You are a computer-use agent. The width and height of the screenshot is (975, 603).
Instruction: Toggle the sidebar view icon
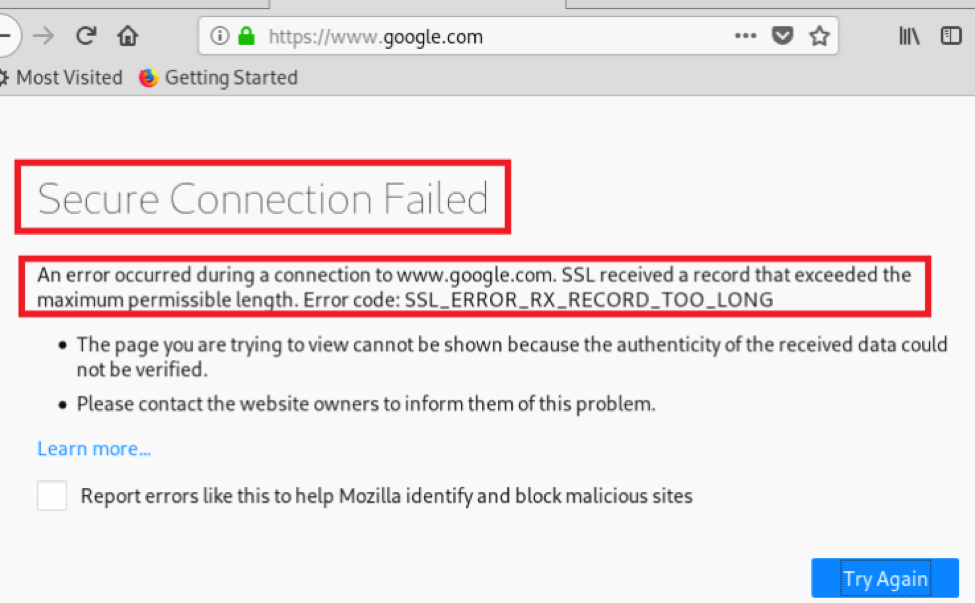[951, 36]
